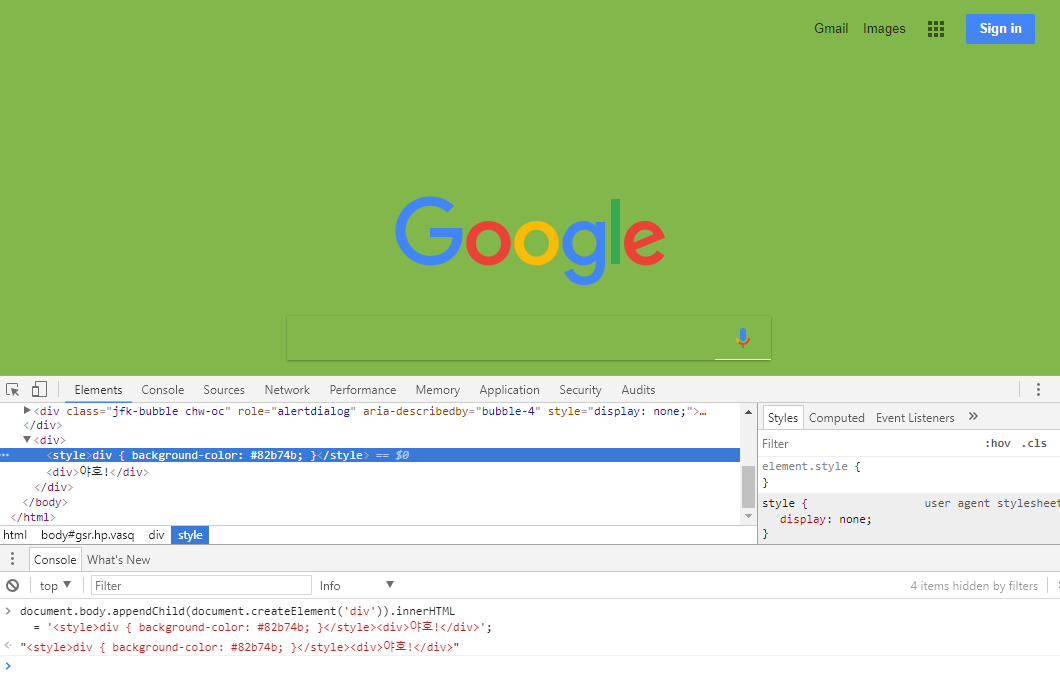Open the What's New drawer tab
This screenshot has height=681, width=1060.
(x=118, y=559)
